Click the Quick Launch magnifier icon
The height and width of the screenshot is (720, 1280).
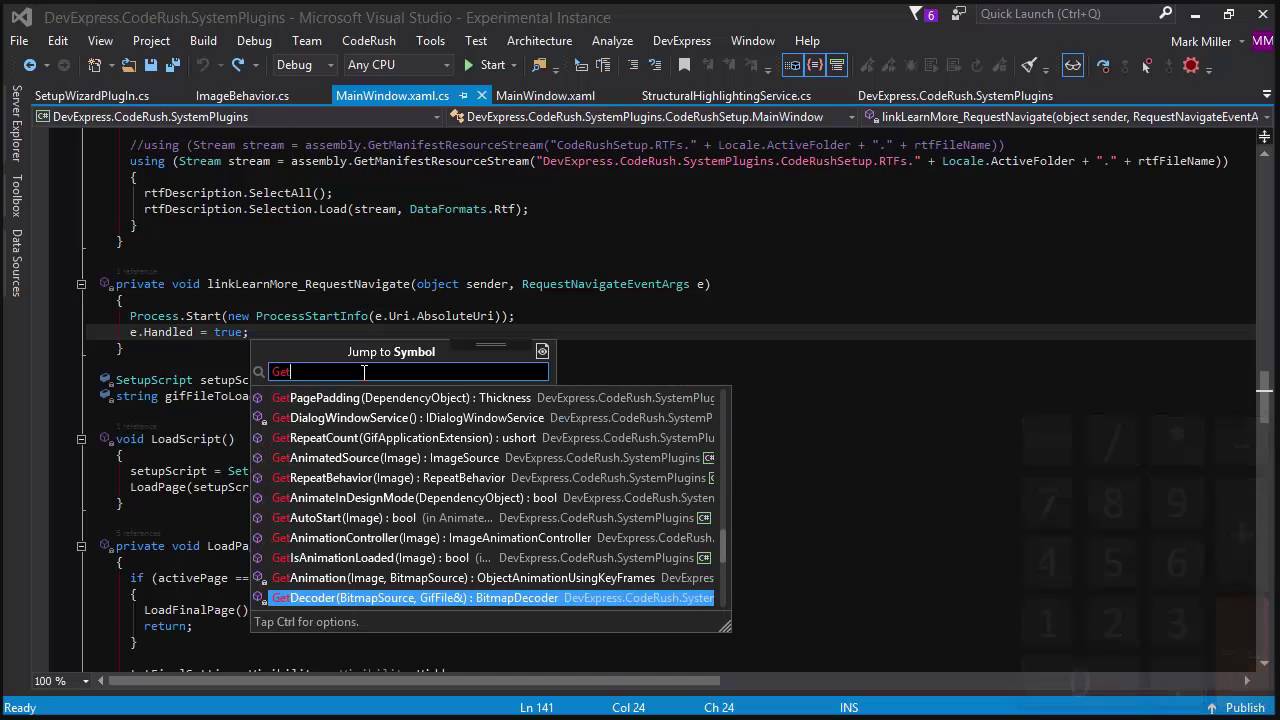pyautogui.click(x=1166, y=14)
